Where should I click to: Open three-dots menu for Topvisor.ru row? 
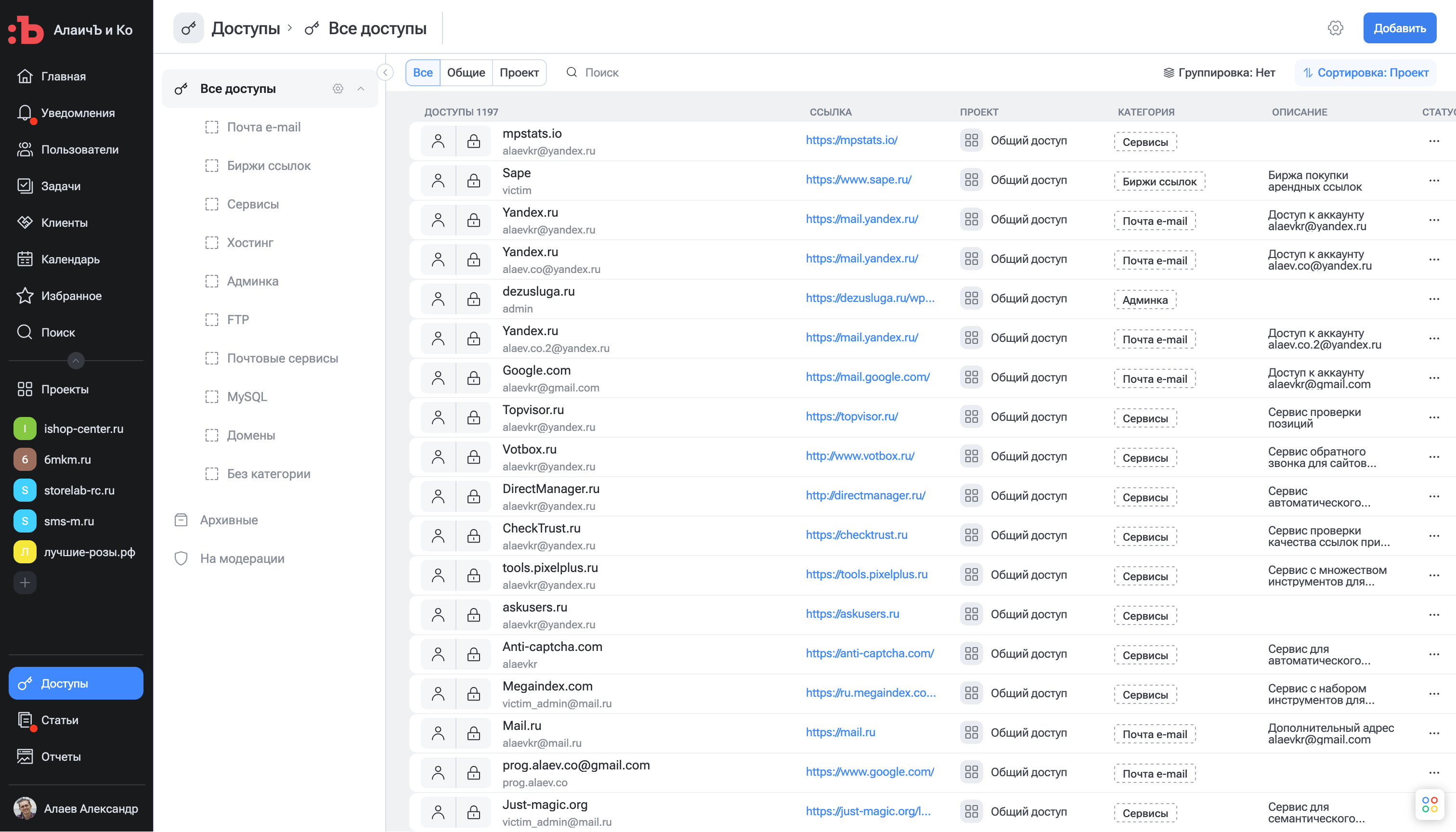coord(1434,417)
